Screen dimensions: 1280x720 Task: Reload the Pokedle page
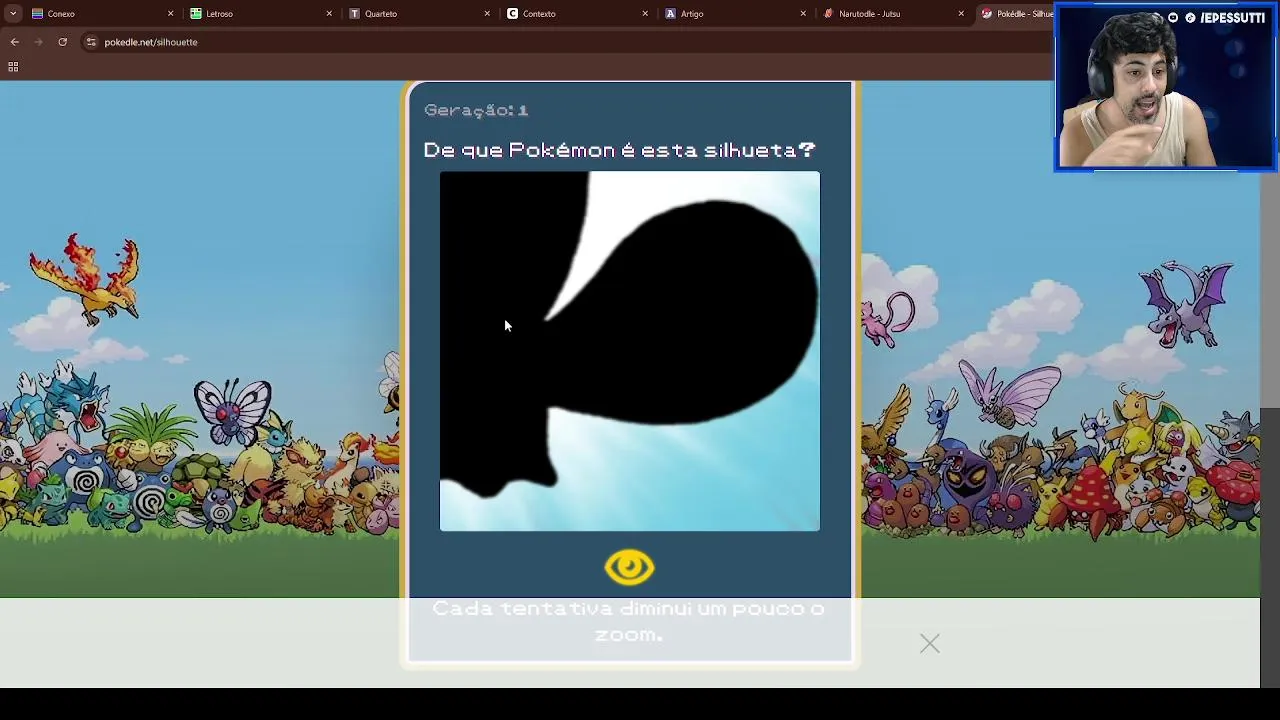tap(62, 42)
